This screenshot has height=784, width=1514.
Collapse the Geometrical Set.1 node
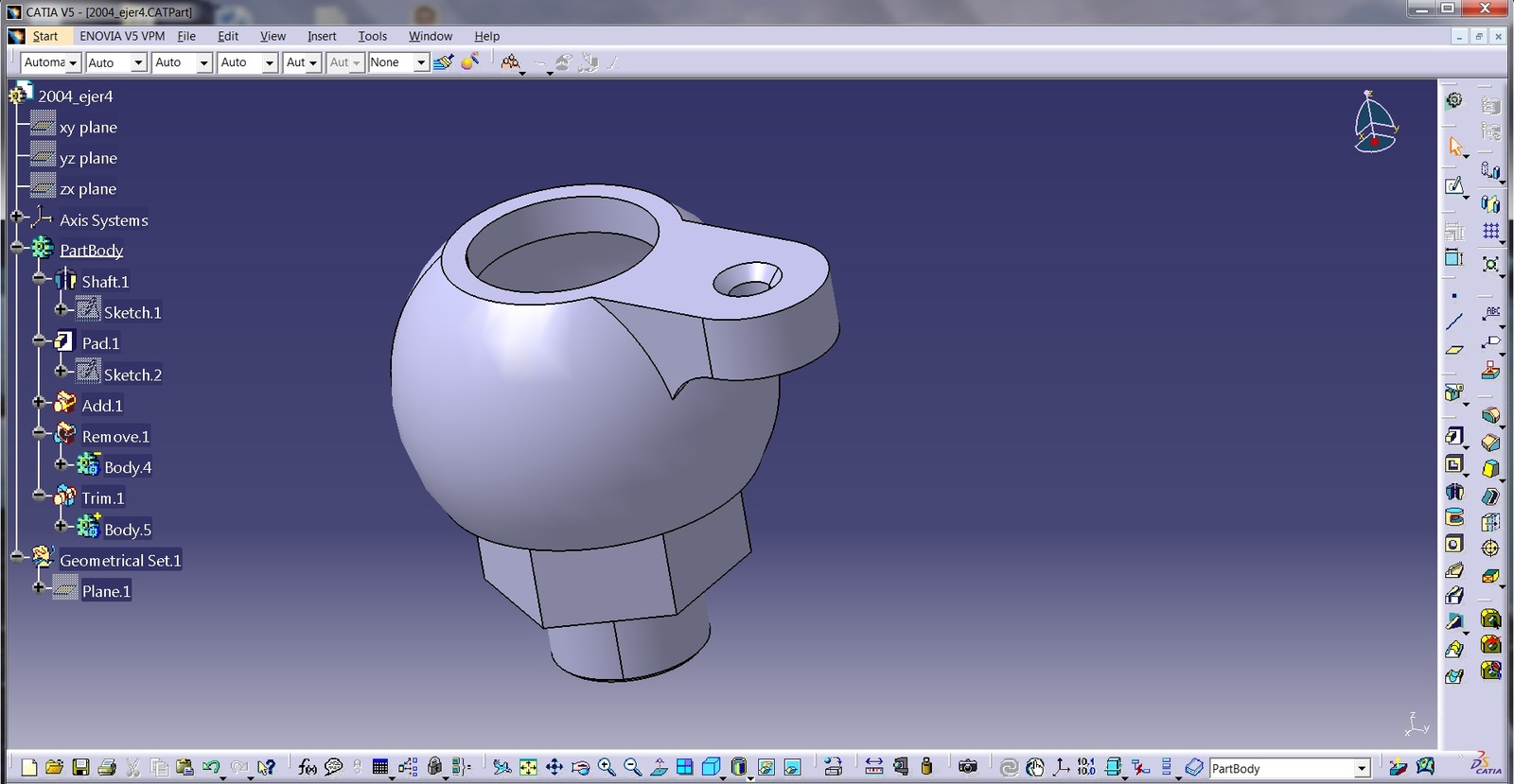click(x=16, y=556)
